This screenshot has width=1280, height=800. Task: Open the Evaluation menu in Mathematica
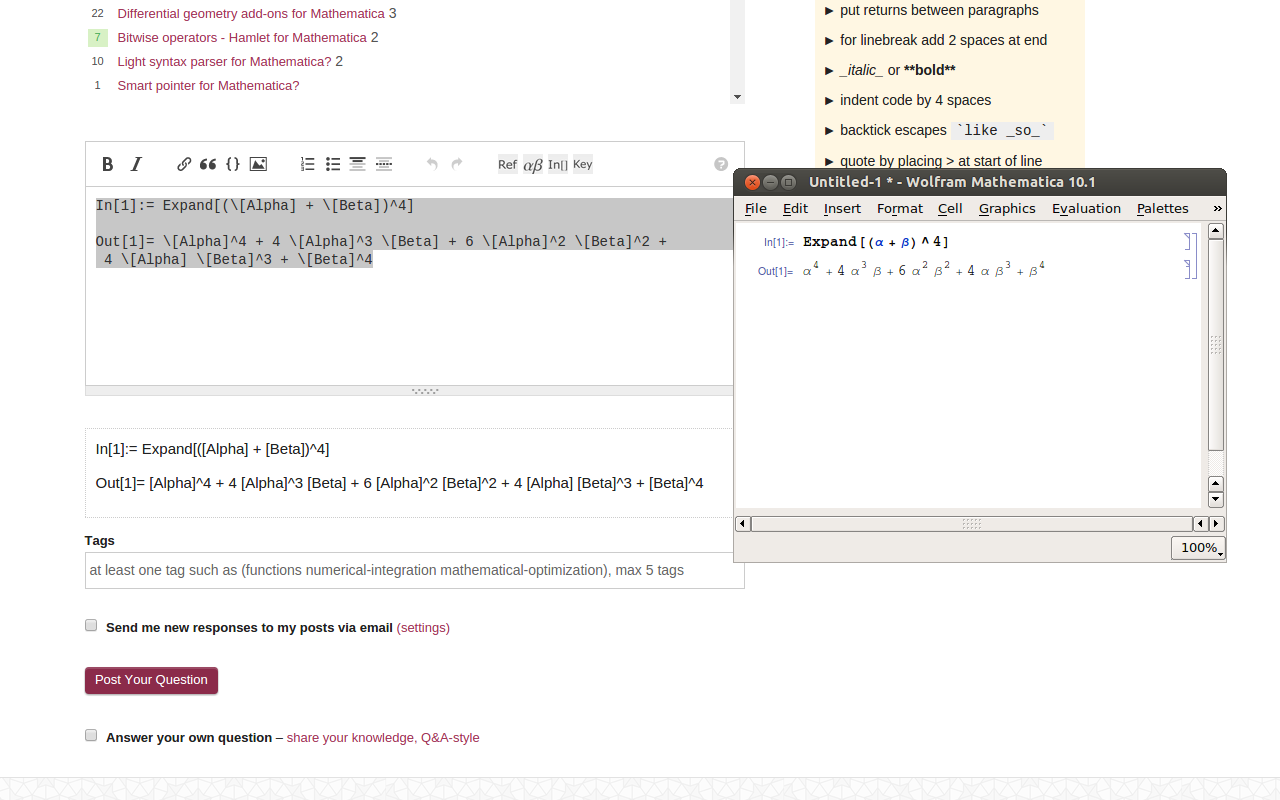pyautogui.click(x=1086, y=208)
